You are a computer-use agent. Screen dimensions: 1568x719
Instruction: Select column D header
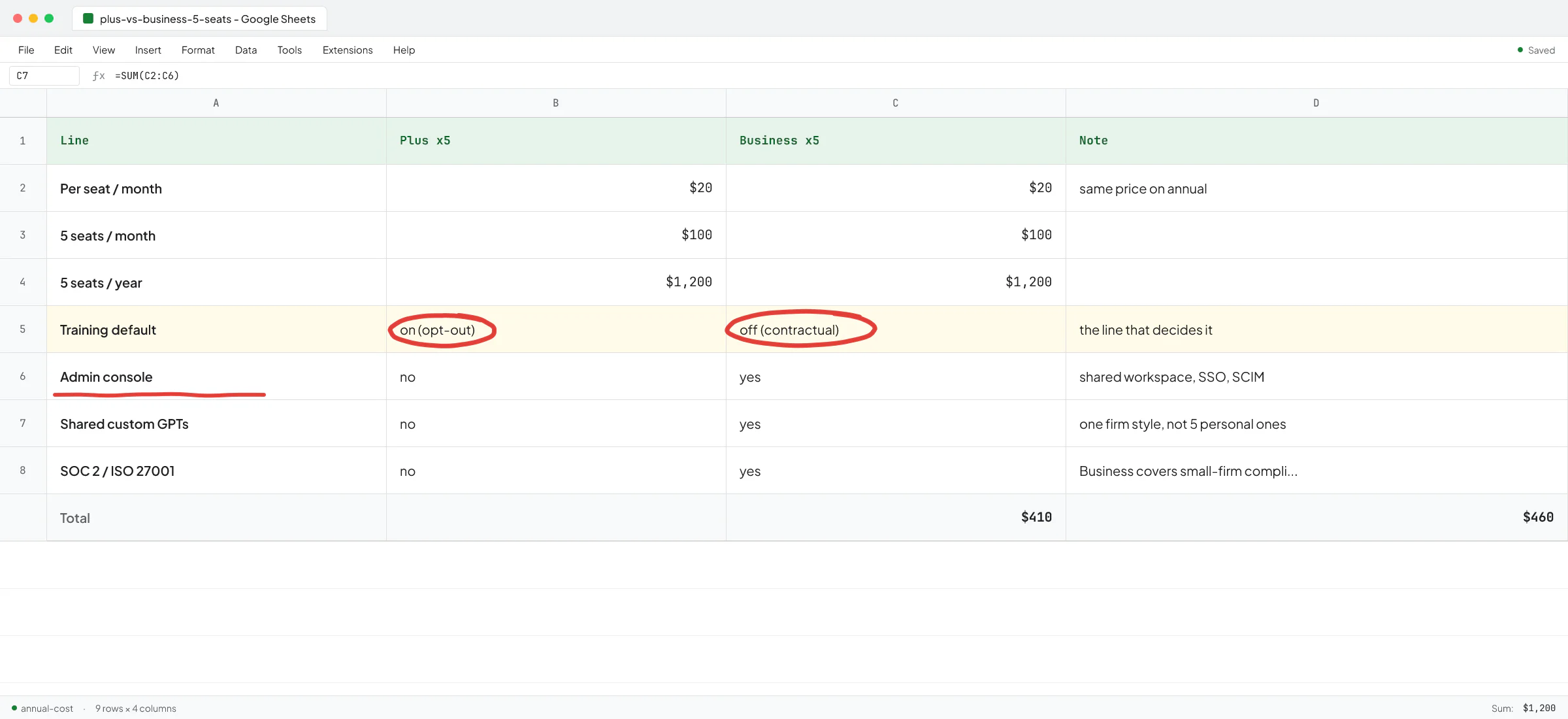point(1316,103)
